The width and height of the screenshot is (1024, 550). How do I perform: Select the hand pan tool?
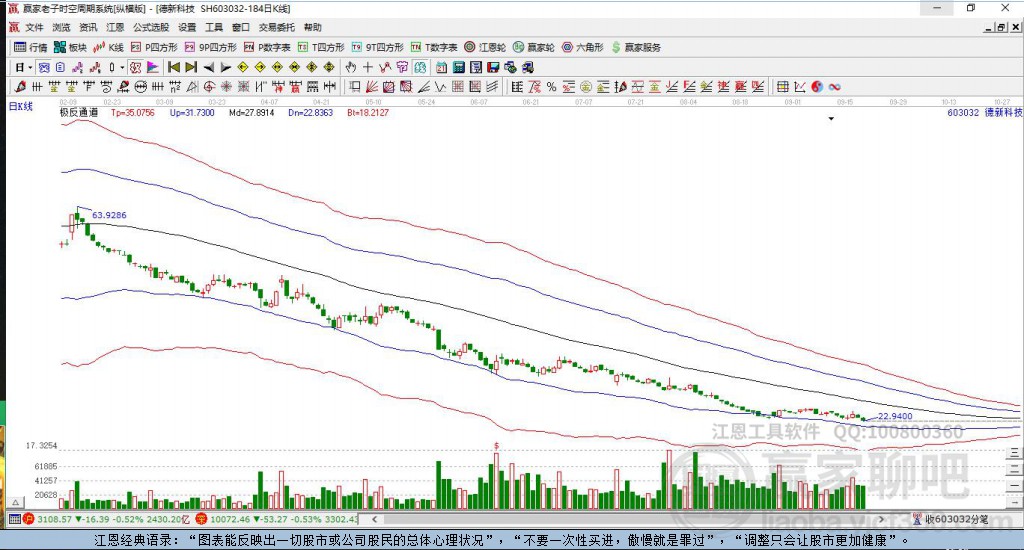click(x=351, y=67)
